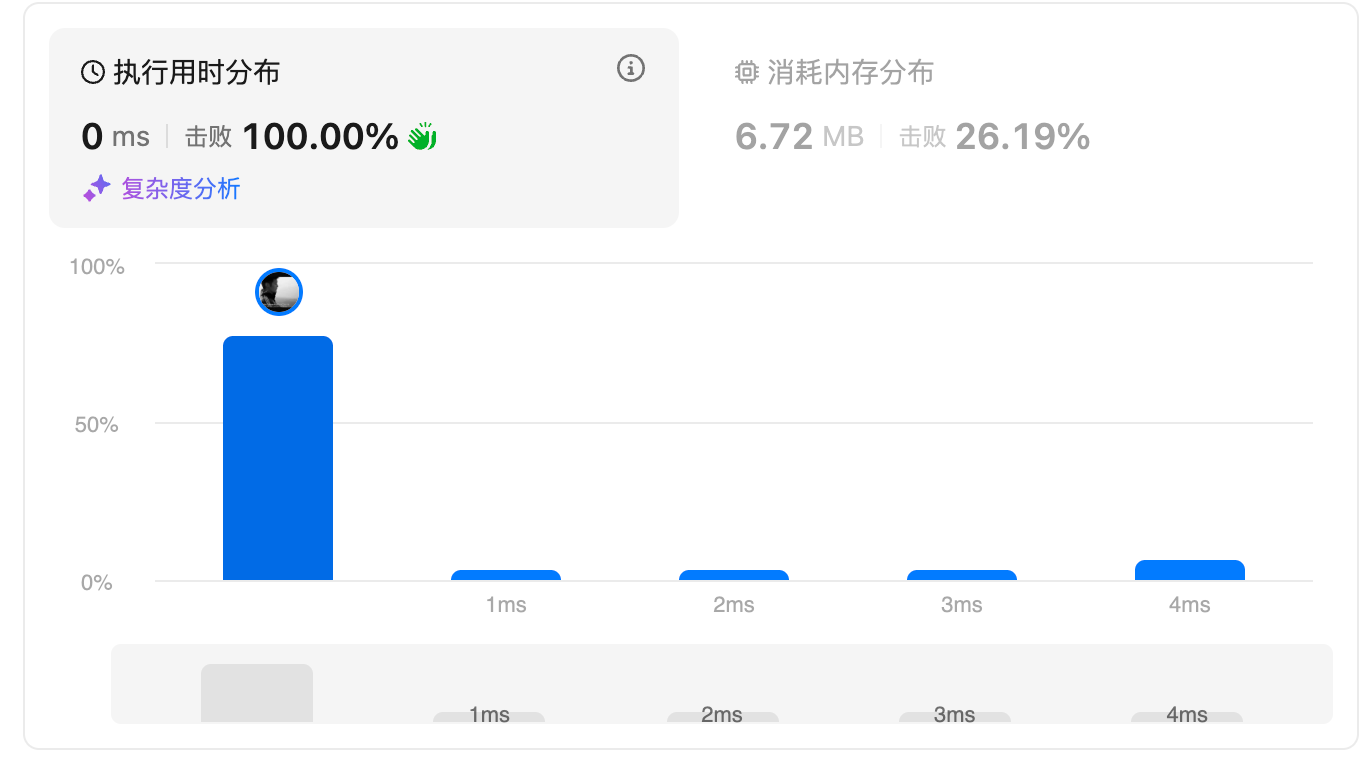
Task: Click the chip icon beside 消耗内存分布
Action: (746, 72)
